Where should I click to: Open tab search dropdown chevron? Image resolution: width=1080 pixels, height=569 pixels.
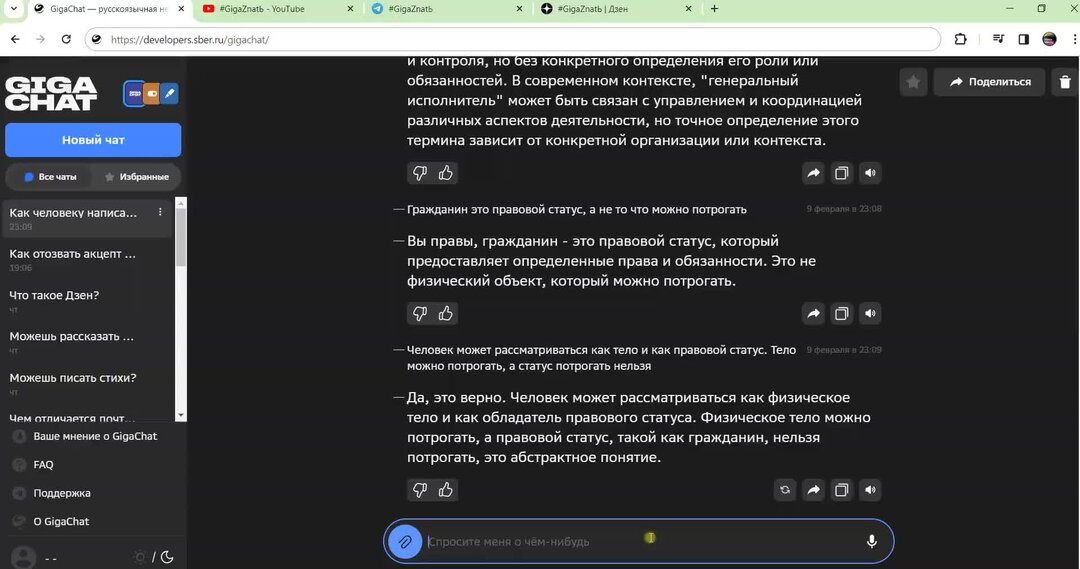tap(13, 9)
